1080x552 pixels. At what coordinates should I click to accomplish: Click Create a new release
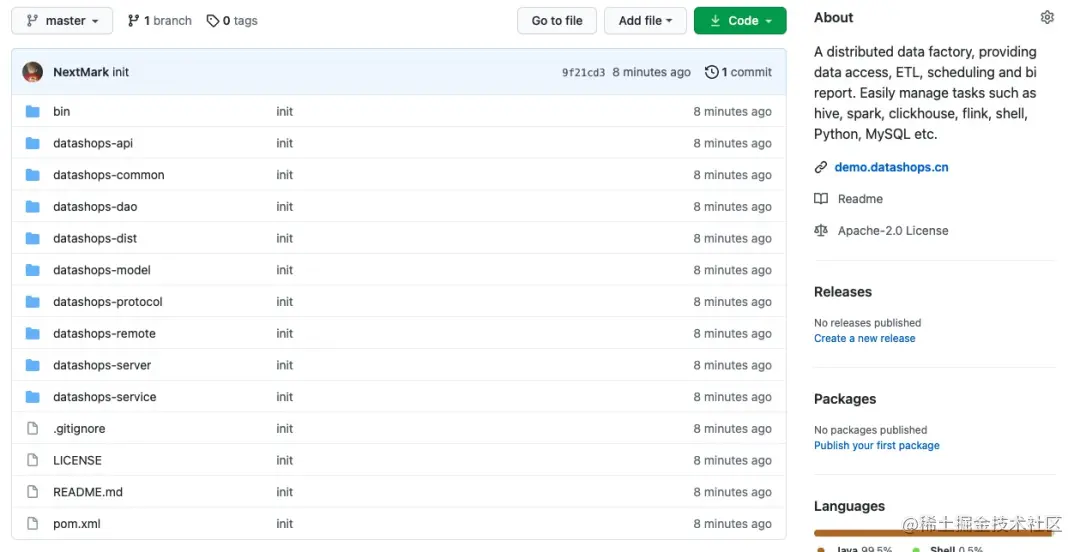(x=864, y=338)
